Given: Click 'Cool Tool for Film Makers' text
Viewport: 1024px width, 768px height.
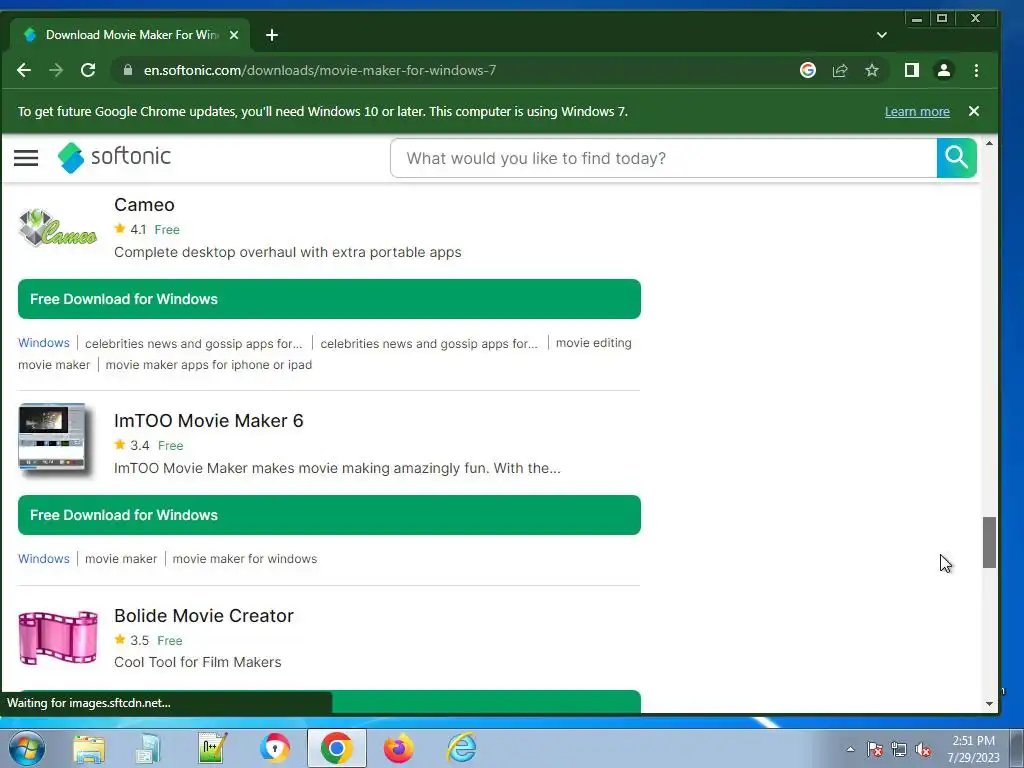Looking at the screenshot, I should (198, 662).
